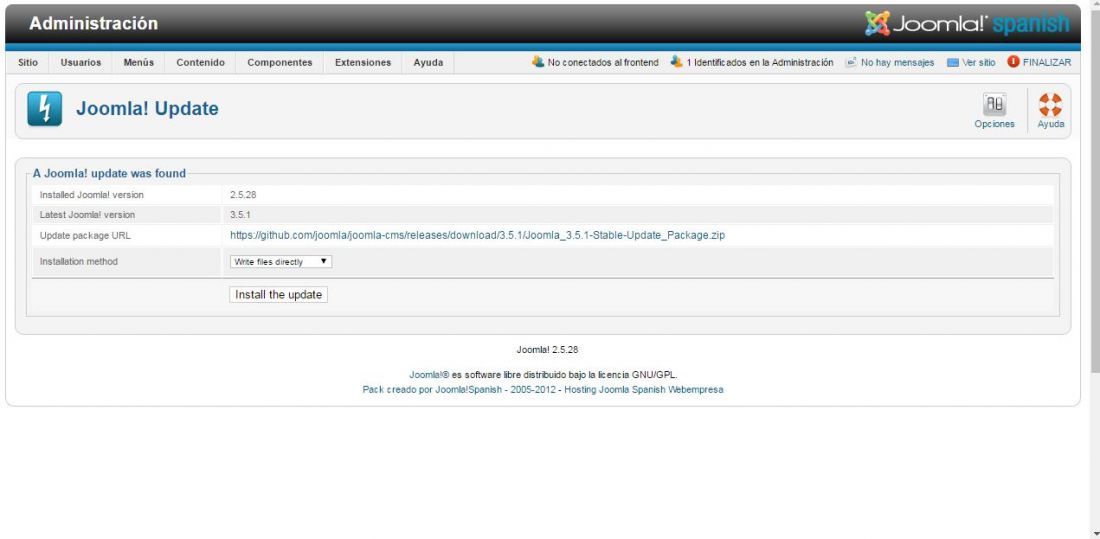
Task: Click the Update package URL label
Action: coord(86,236)
